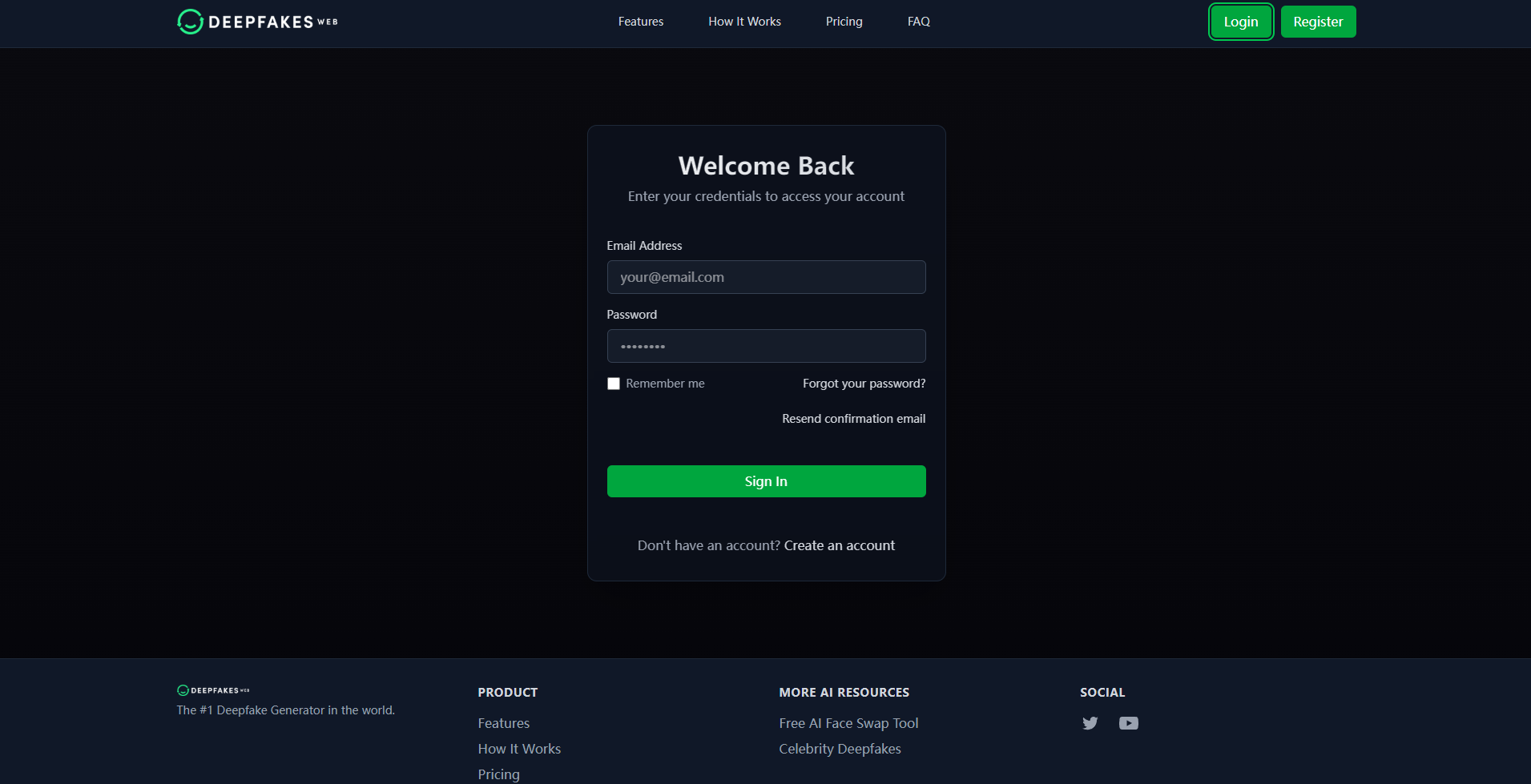The image size is (1531, 784).
Task: Focus the Password input field
Action: tap(766, 346)
